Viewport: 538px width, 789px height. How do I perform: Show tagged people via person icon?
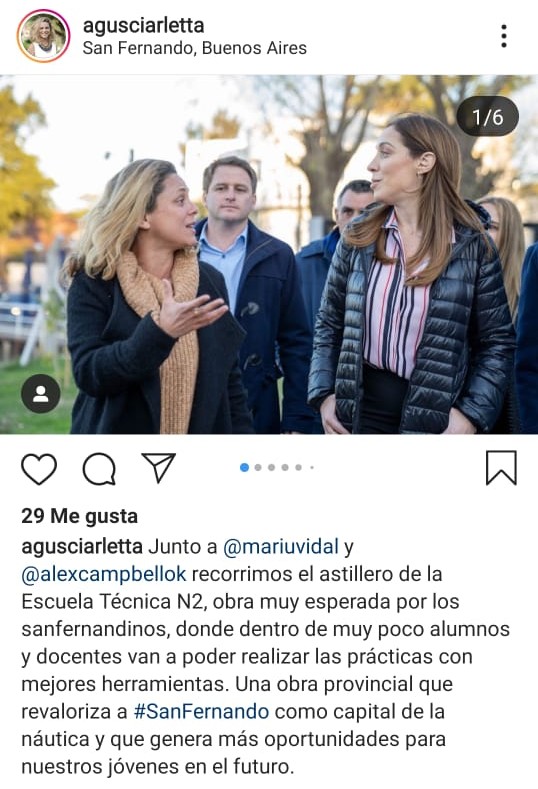point(41,394)
